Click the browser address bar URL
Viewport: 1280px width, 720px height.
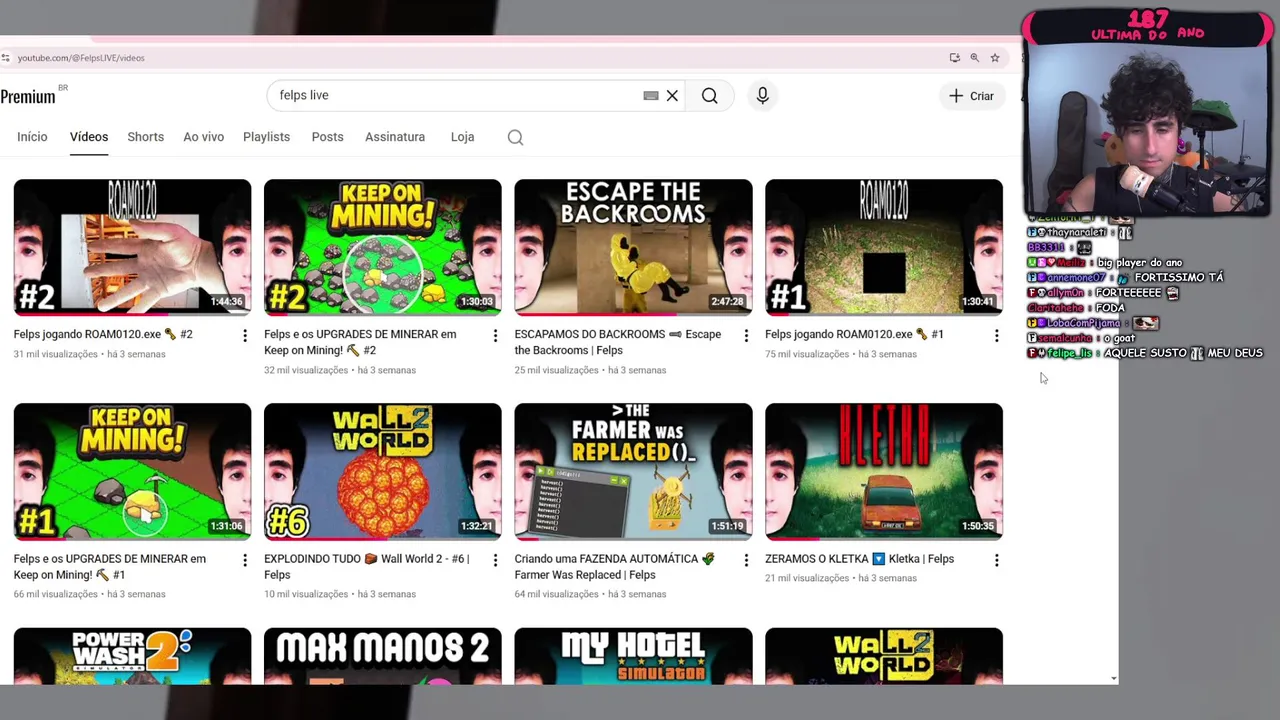tap(81, 58)
